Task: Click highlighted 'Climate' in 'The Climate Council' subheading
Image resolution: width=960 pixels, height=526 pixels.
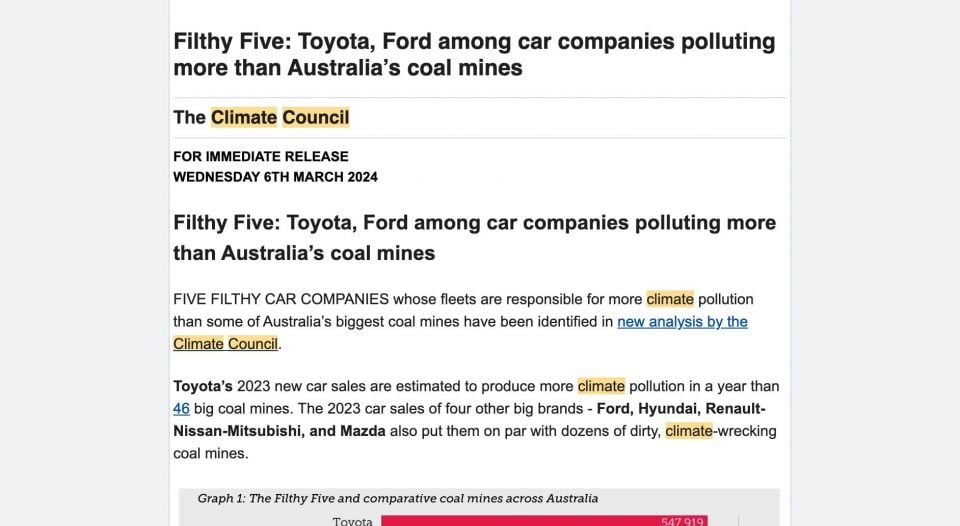Action: (x=243, y=117)
